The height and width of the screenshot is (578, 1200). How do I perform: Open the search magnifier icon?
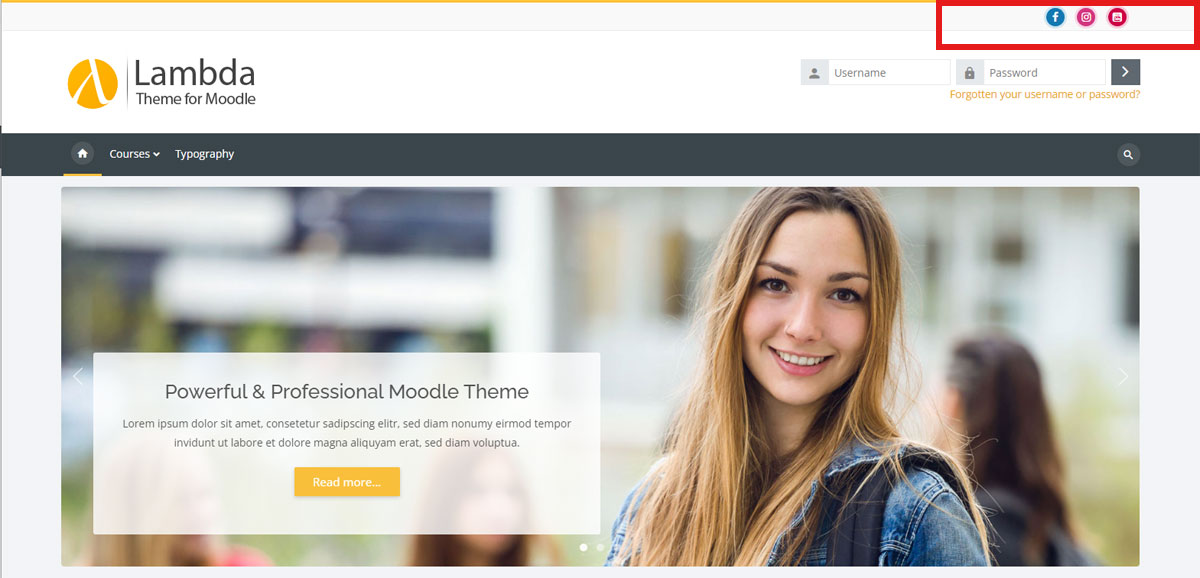point(1128,154)
